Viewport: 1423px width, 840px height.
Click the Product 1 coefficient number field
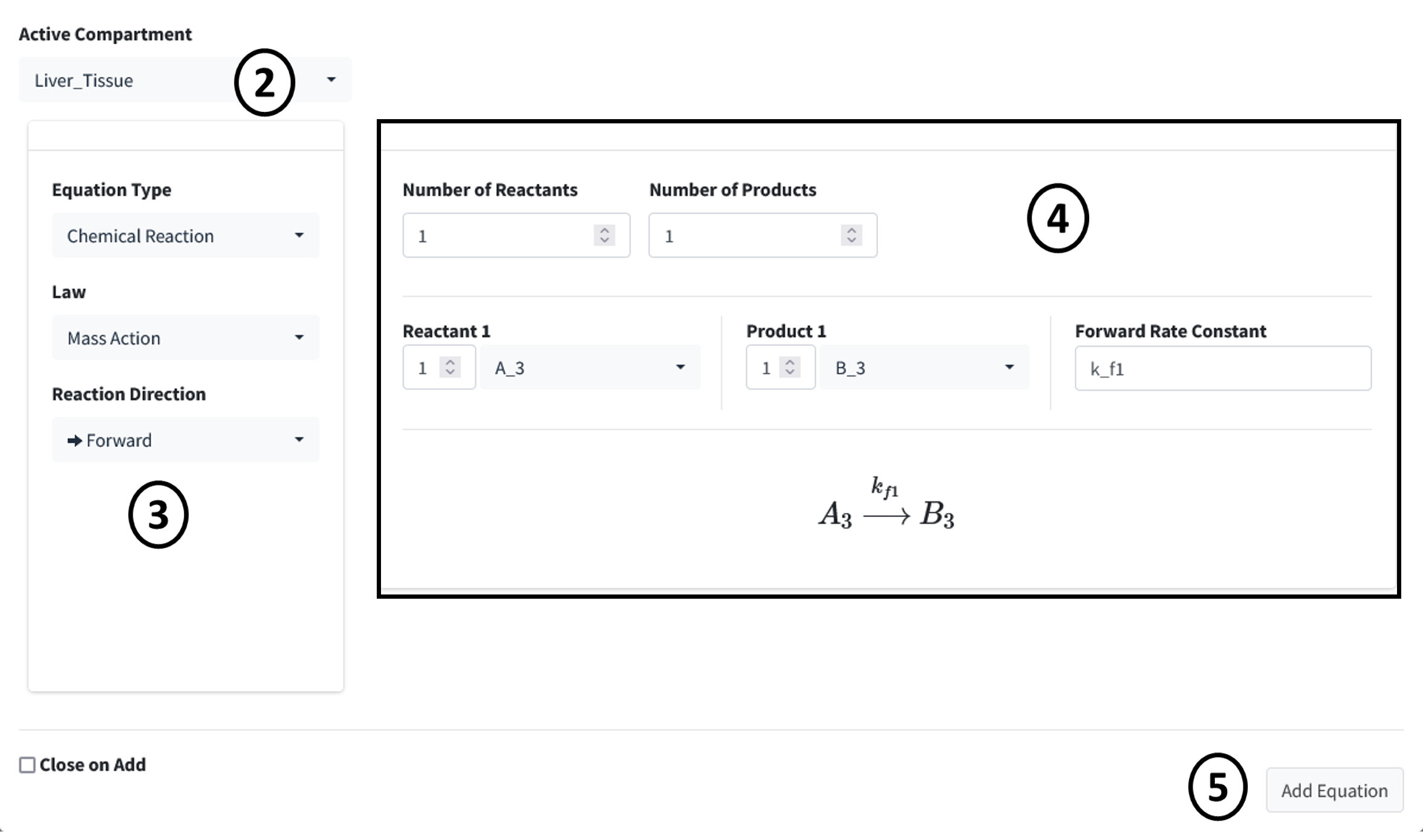point(780,367)
